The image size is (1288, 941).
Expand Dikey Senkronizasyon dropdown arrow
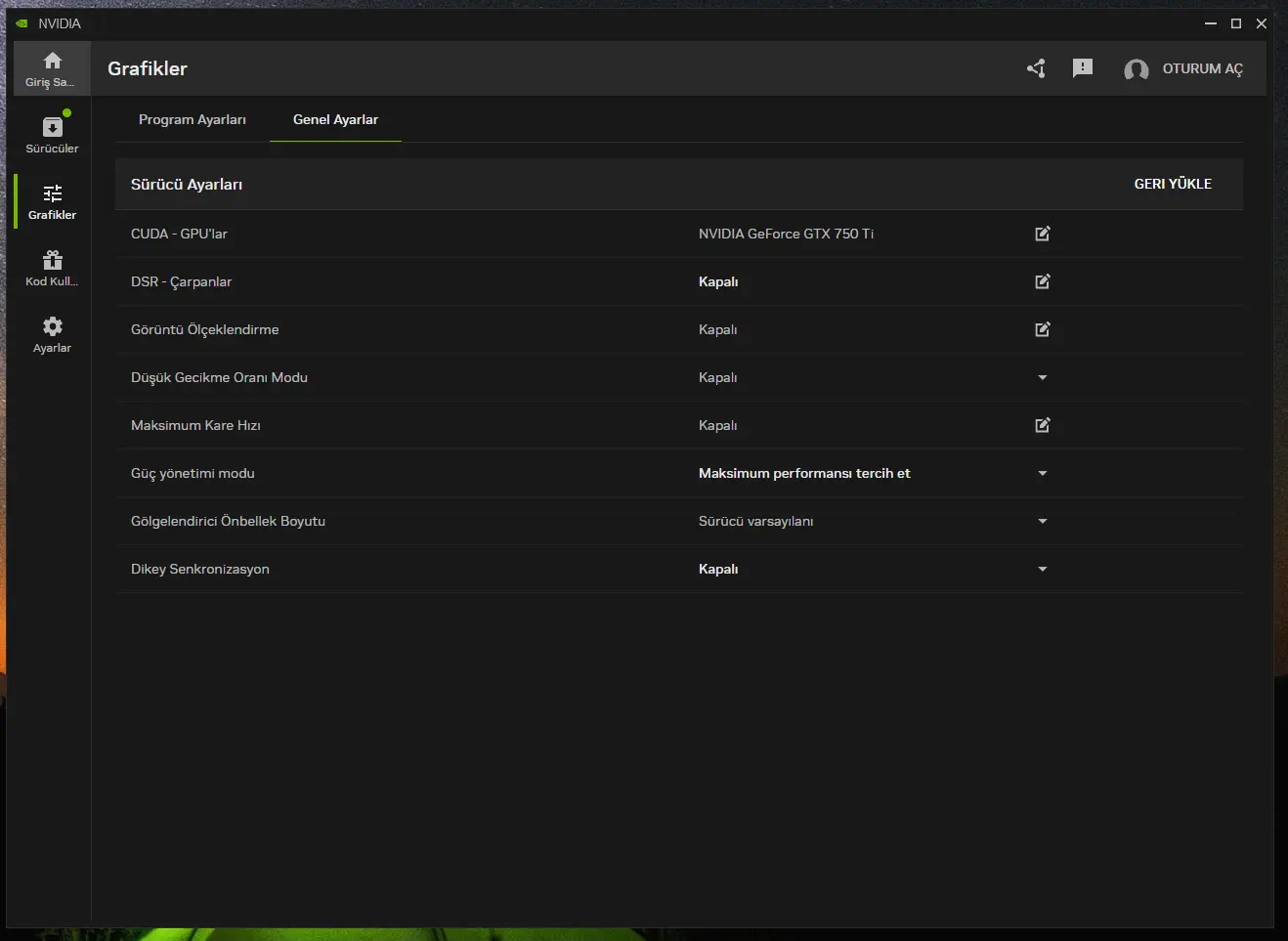(x=1043, y=569)
